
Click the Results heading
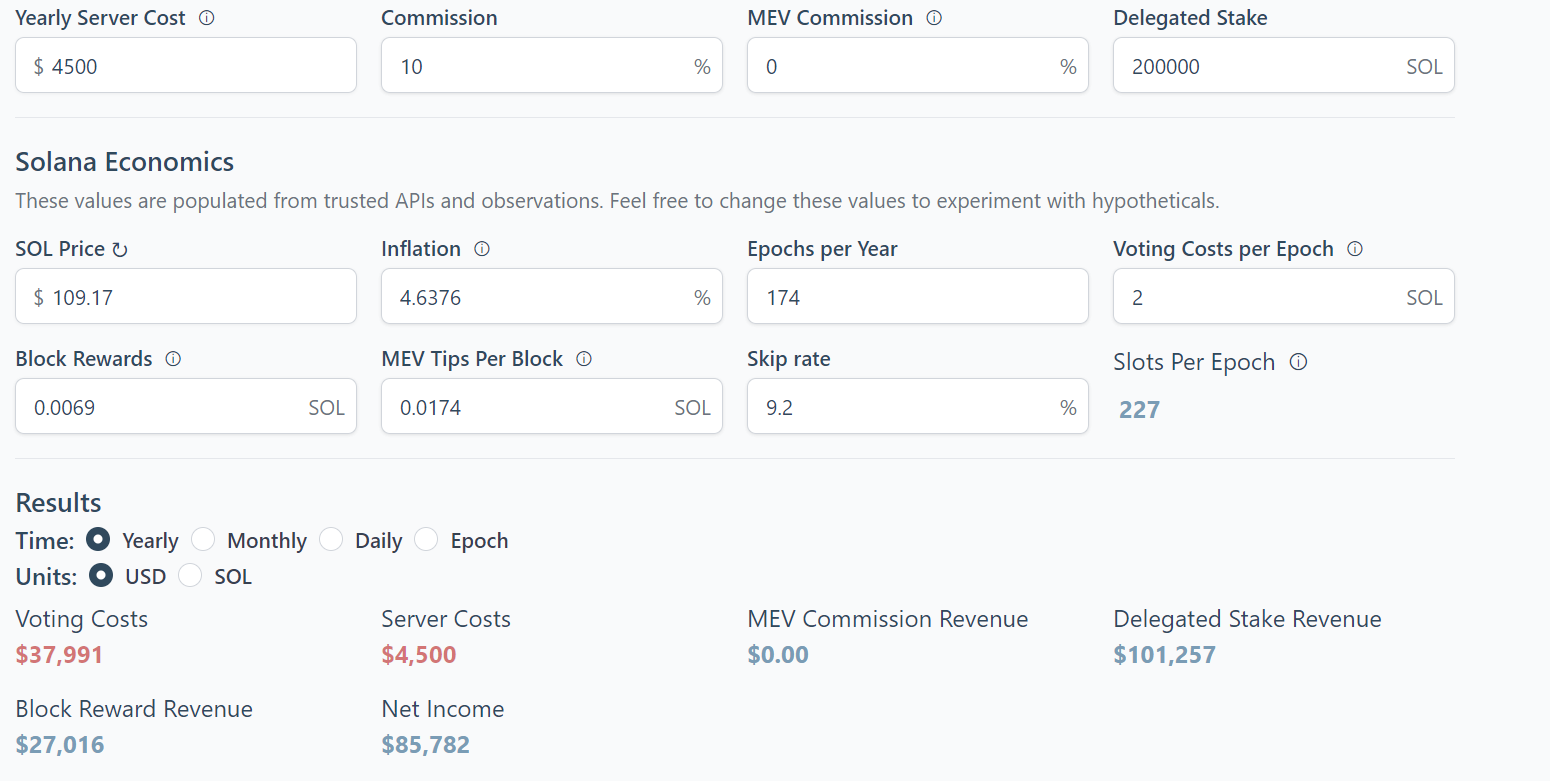click(x=59, y=502)
